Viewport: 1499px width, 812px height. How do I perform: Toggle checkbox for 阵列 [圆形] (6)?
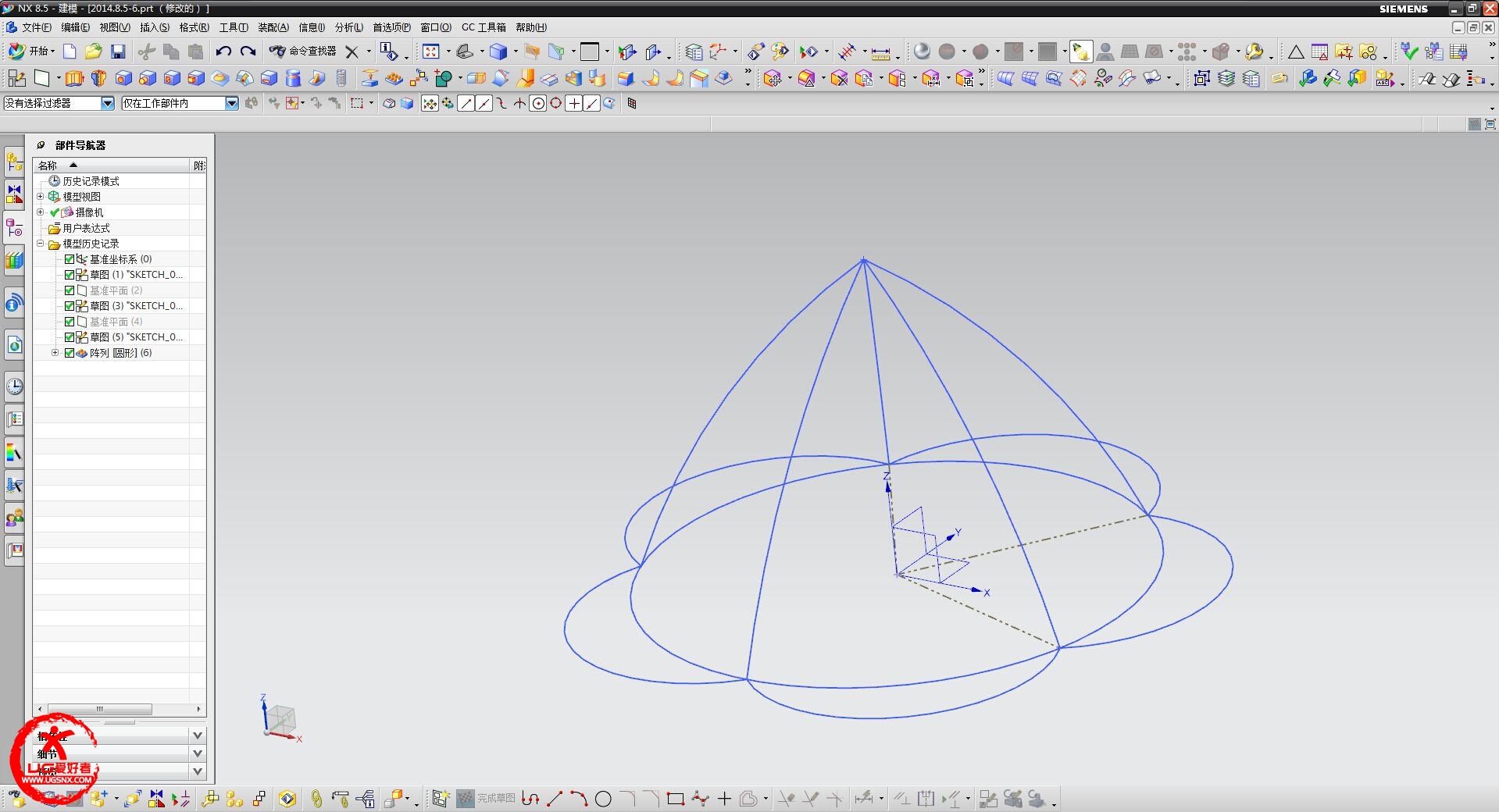70,353
